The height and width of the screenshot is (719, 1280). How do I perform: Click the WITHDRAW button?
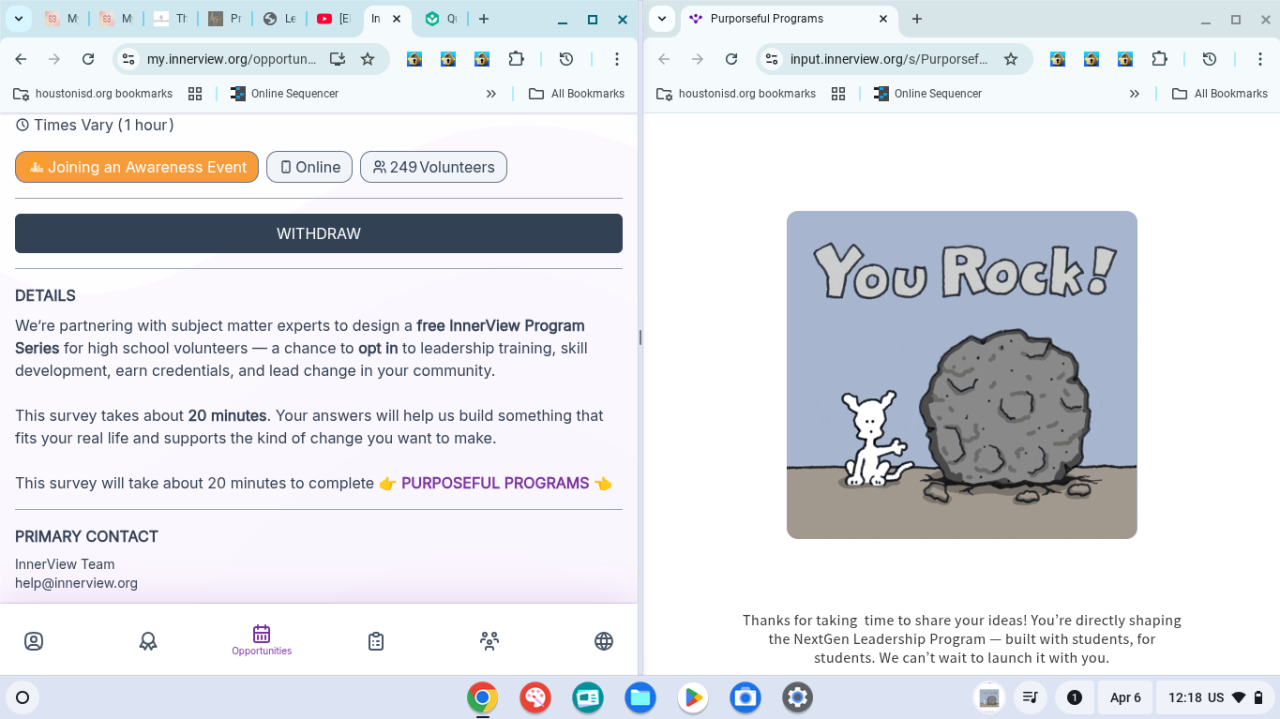click(319, 233)
